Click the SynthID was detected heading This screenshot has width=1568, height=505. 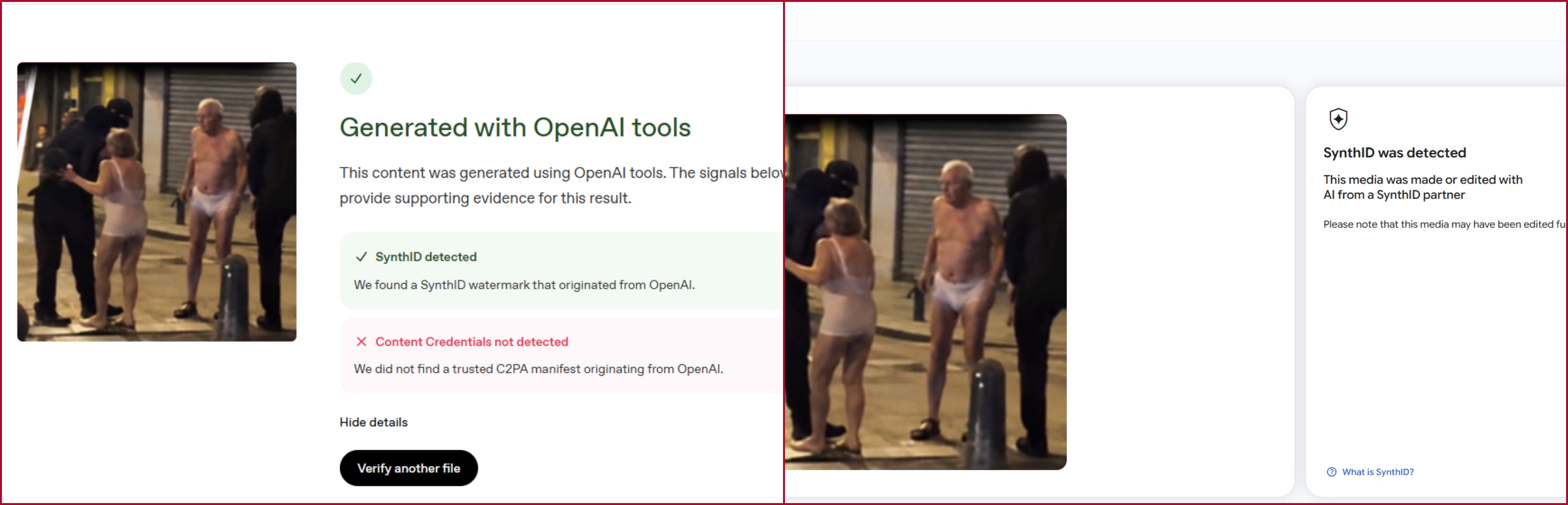coord(1394,153)
